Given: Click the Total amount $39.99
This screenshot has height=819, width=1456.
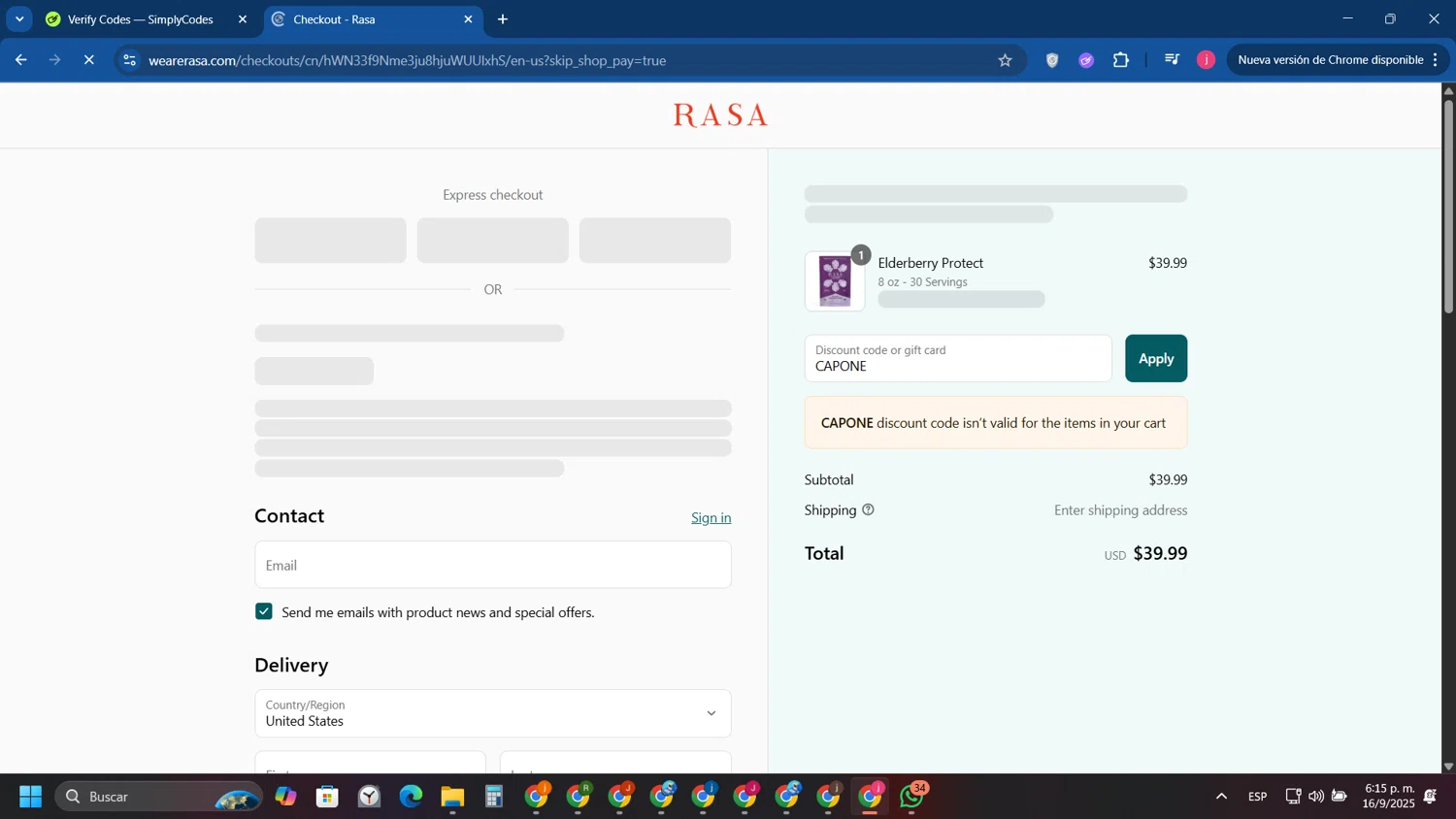Looking at the screenshot, I should click(x=1160, y=553).
